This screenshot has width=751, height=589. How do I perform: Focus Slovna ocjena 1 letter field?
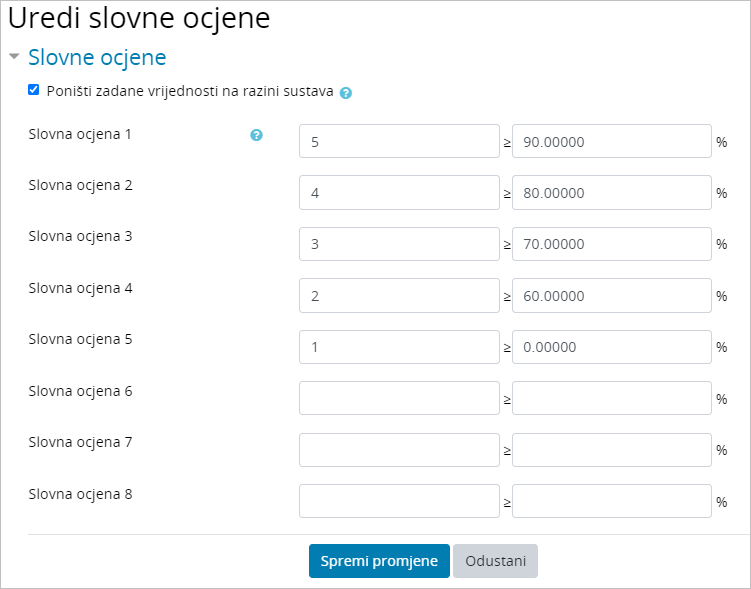(399, 142)
